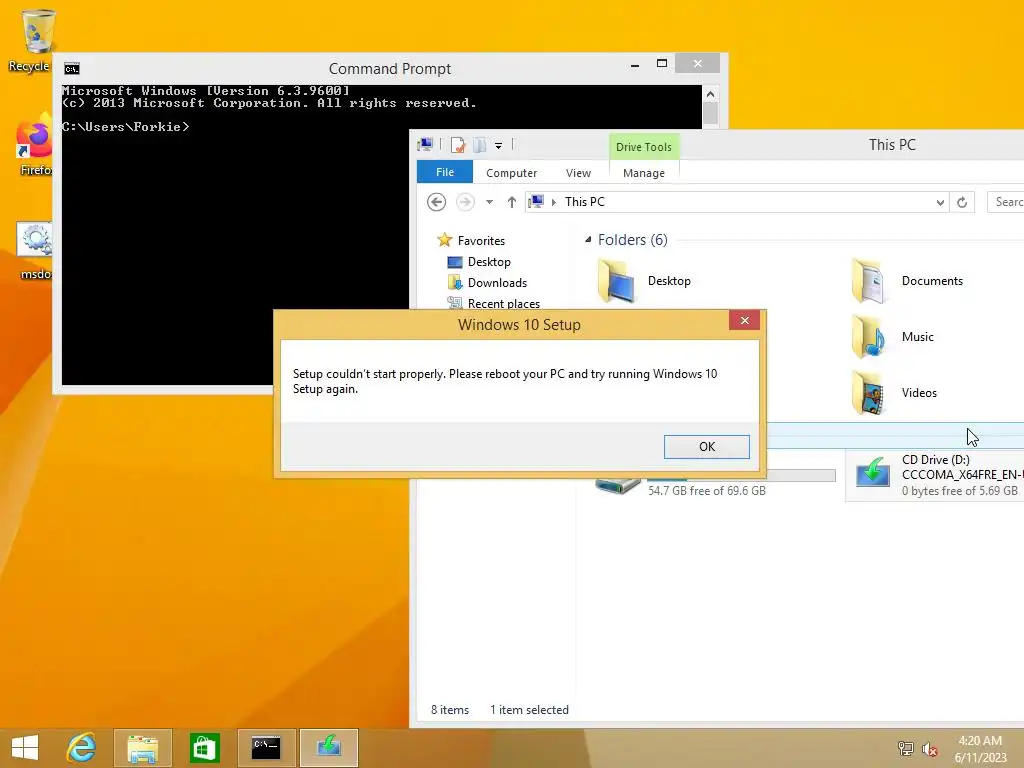The width and height of the screenshot is (1024, 768).
Task: Open the address bar history dropdown
Action: 940,202
